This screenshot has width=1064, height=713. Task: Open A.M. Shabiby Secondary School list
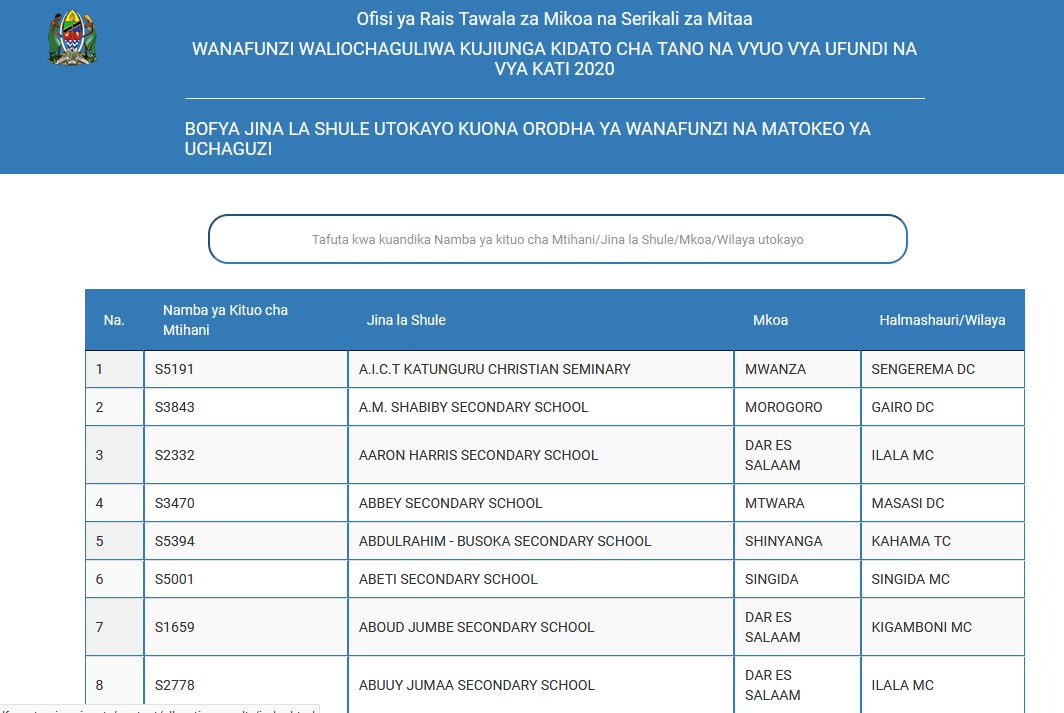[473, 407]
